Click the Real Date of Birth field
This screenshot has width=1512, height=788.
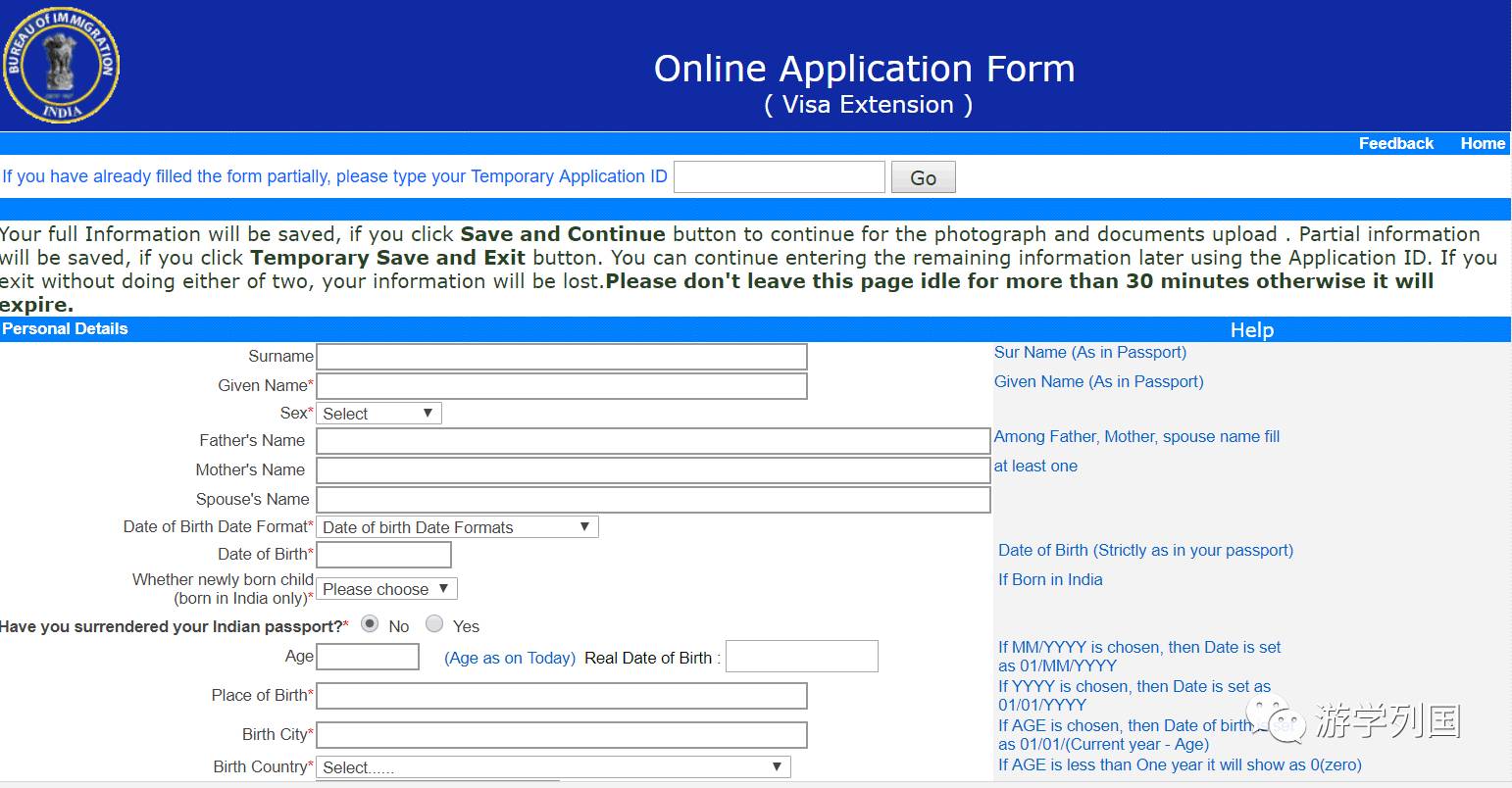tap(802, 657)
